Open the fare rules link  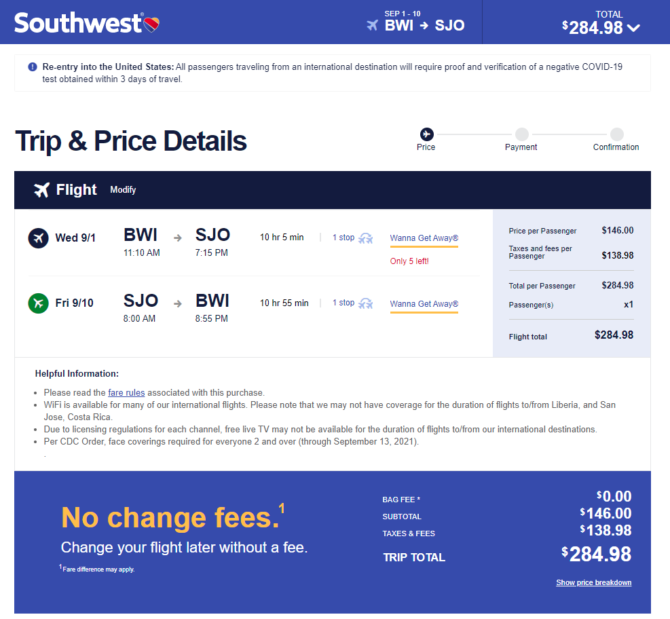[x=126, y=393]
